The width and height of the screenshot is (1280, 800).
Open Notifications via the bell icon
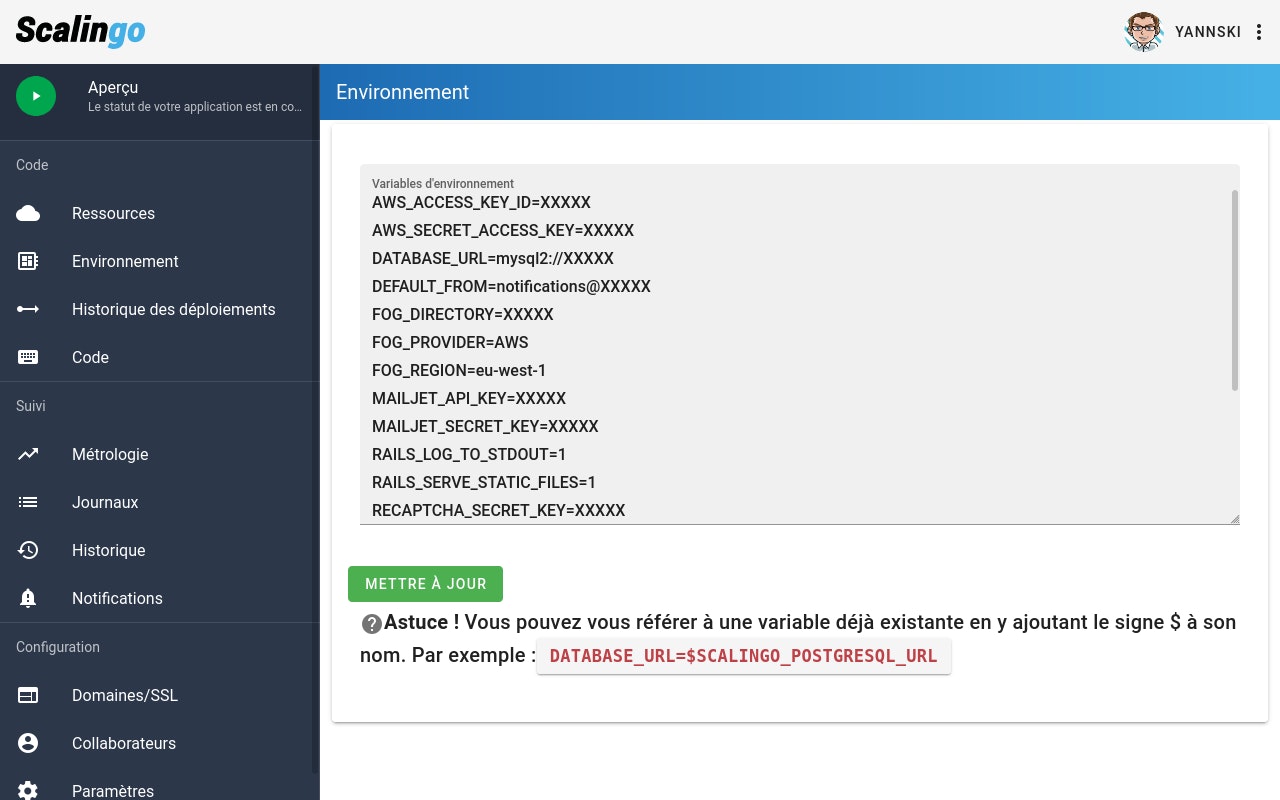28,598
